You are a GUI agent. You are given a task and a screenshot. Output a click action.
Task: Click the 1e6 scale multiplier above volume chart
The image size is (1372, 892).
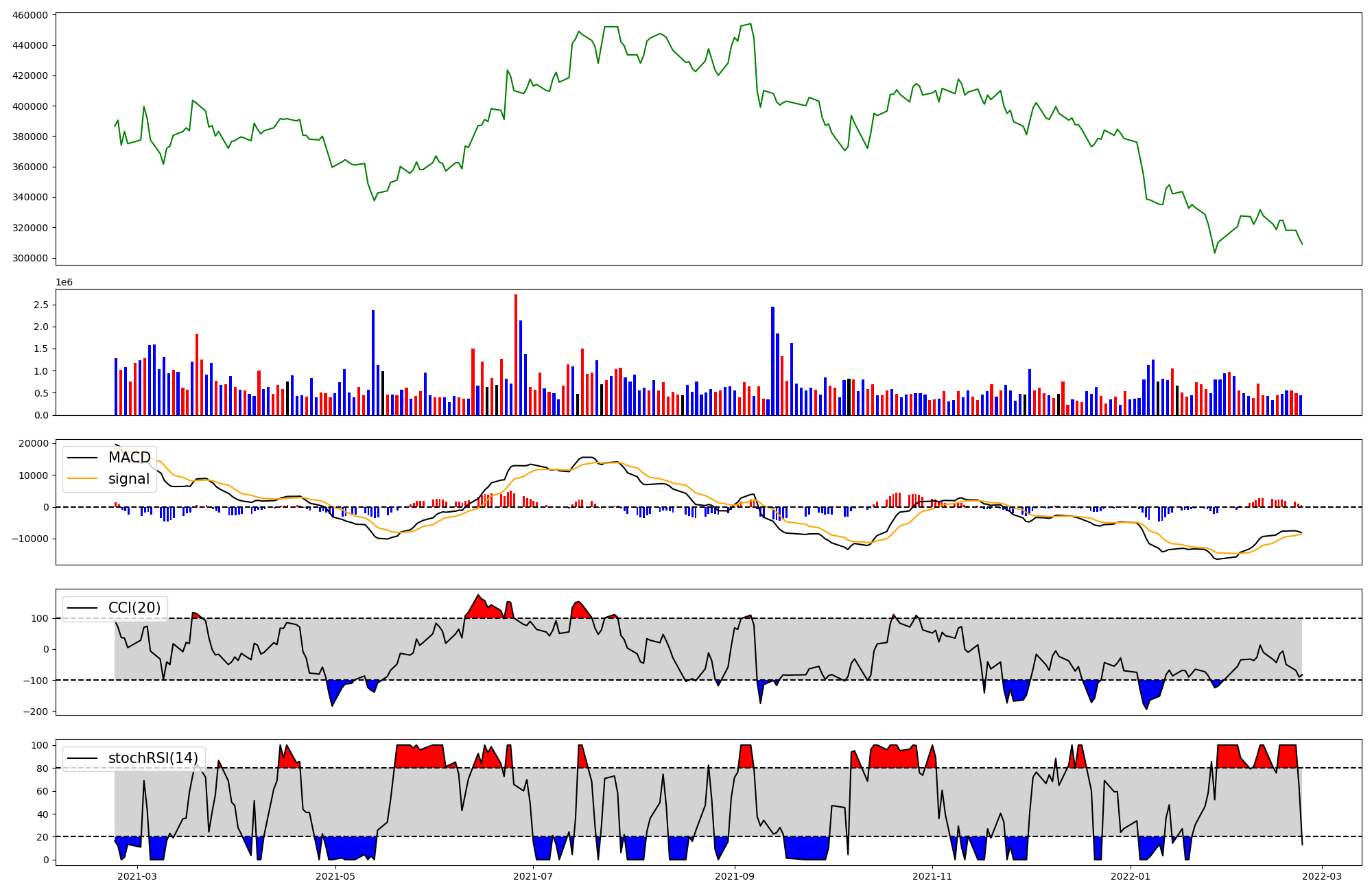[x=64, y=283]
